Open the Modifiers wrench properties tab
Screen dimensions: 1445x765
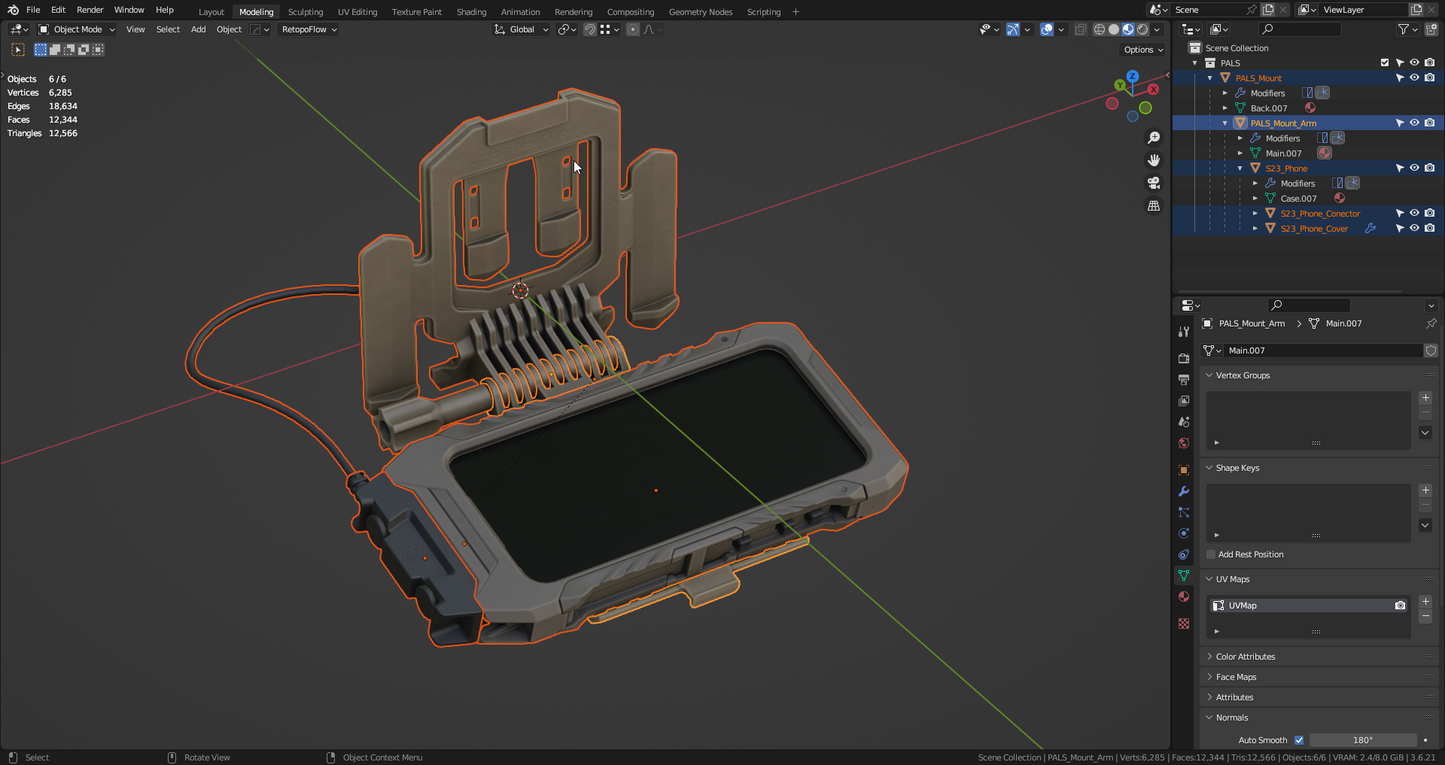tap(1184, 491)
